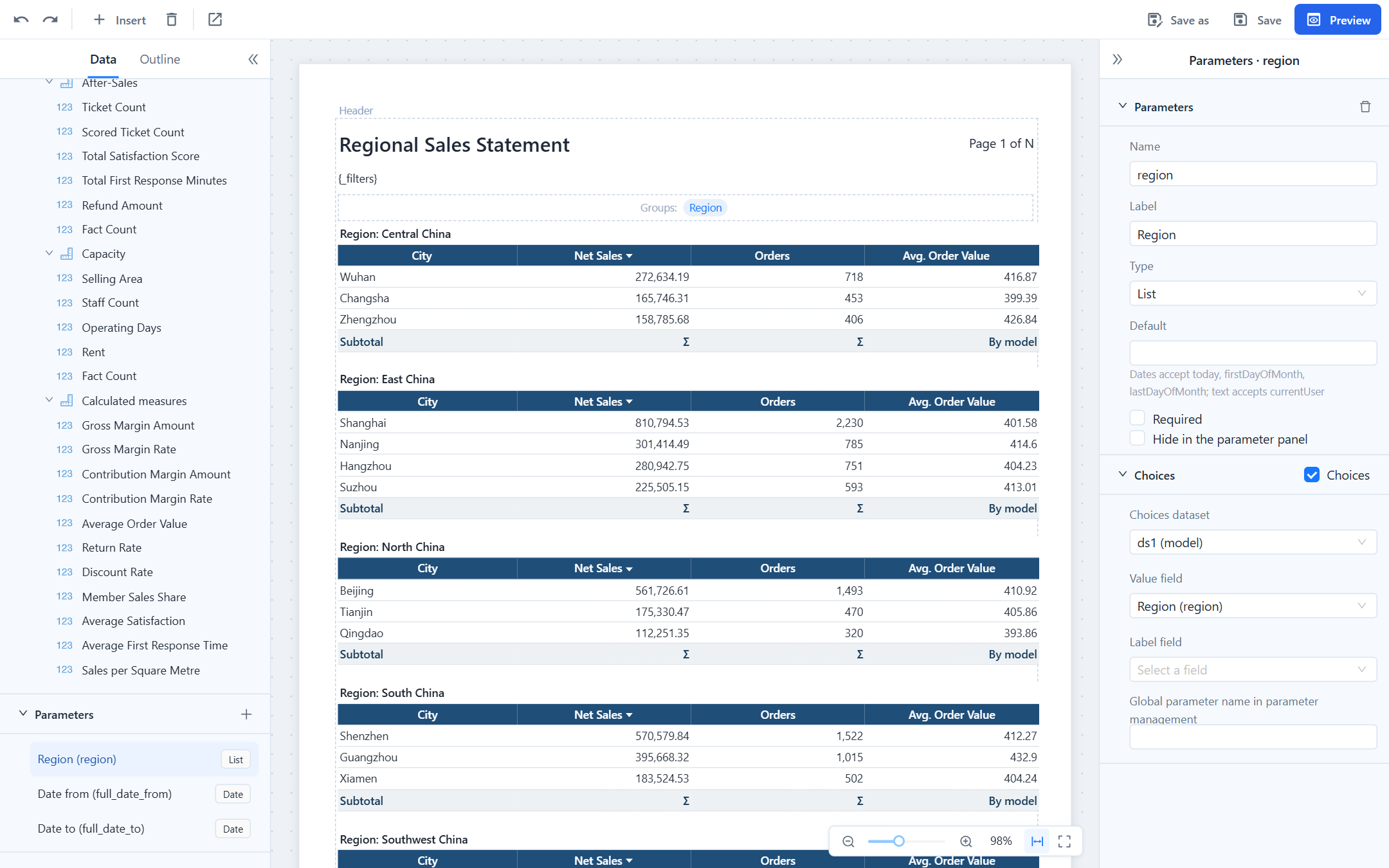This screenshot has width=1389, height=868.
Task: Collapse the Choices section
Action: tap(1123, 475)
